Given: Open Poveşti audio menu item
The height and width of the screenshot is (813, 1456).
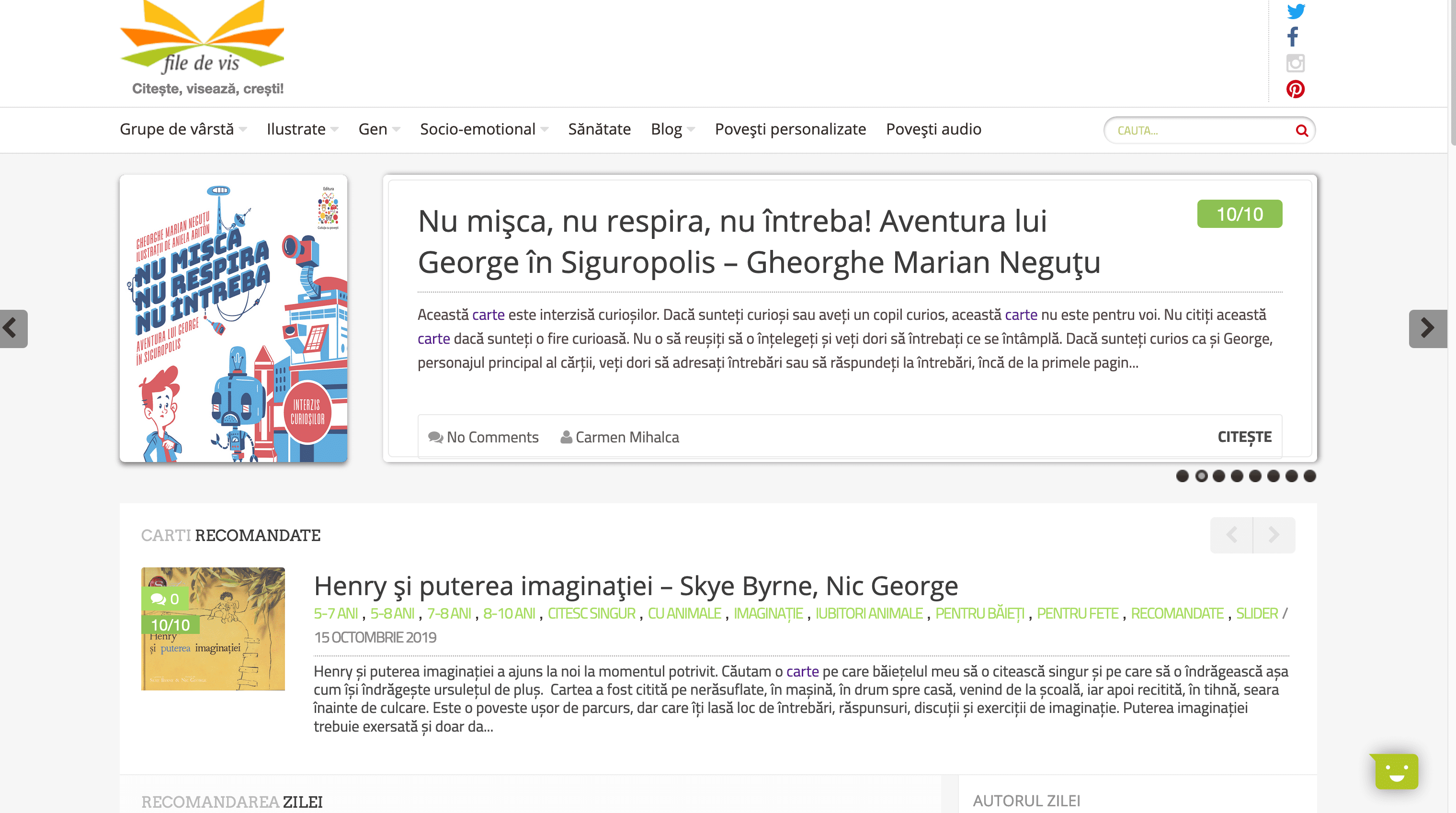Looking at the screenshot, I should click(933, 129).
